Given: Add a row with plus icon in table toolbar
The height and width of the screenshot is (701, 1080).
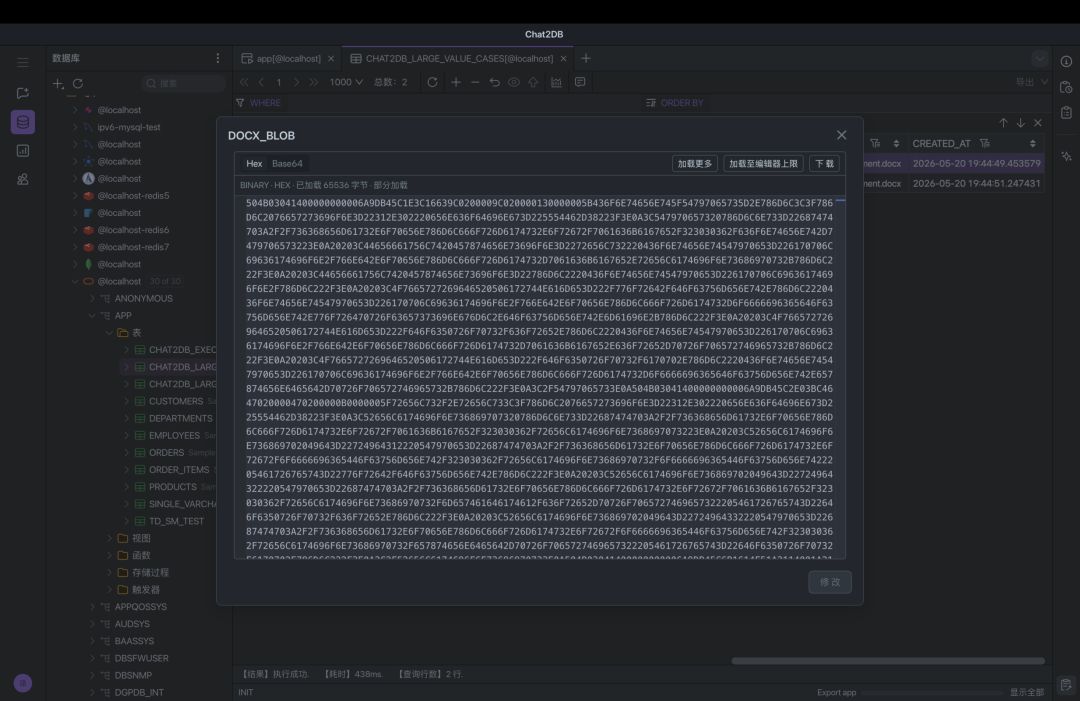Looking at the screenshot, I should [456, 82].
